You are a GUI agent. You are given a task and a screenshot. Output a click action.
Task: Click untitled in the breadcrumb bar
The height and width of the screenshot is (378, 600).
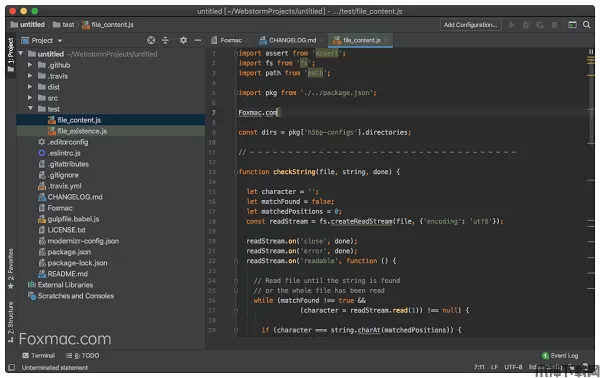pyautogui.click(x=28, y=25)
